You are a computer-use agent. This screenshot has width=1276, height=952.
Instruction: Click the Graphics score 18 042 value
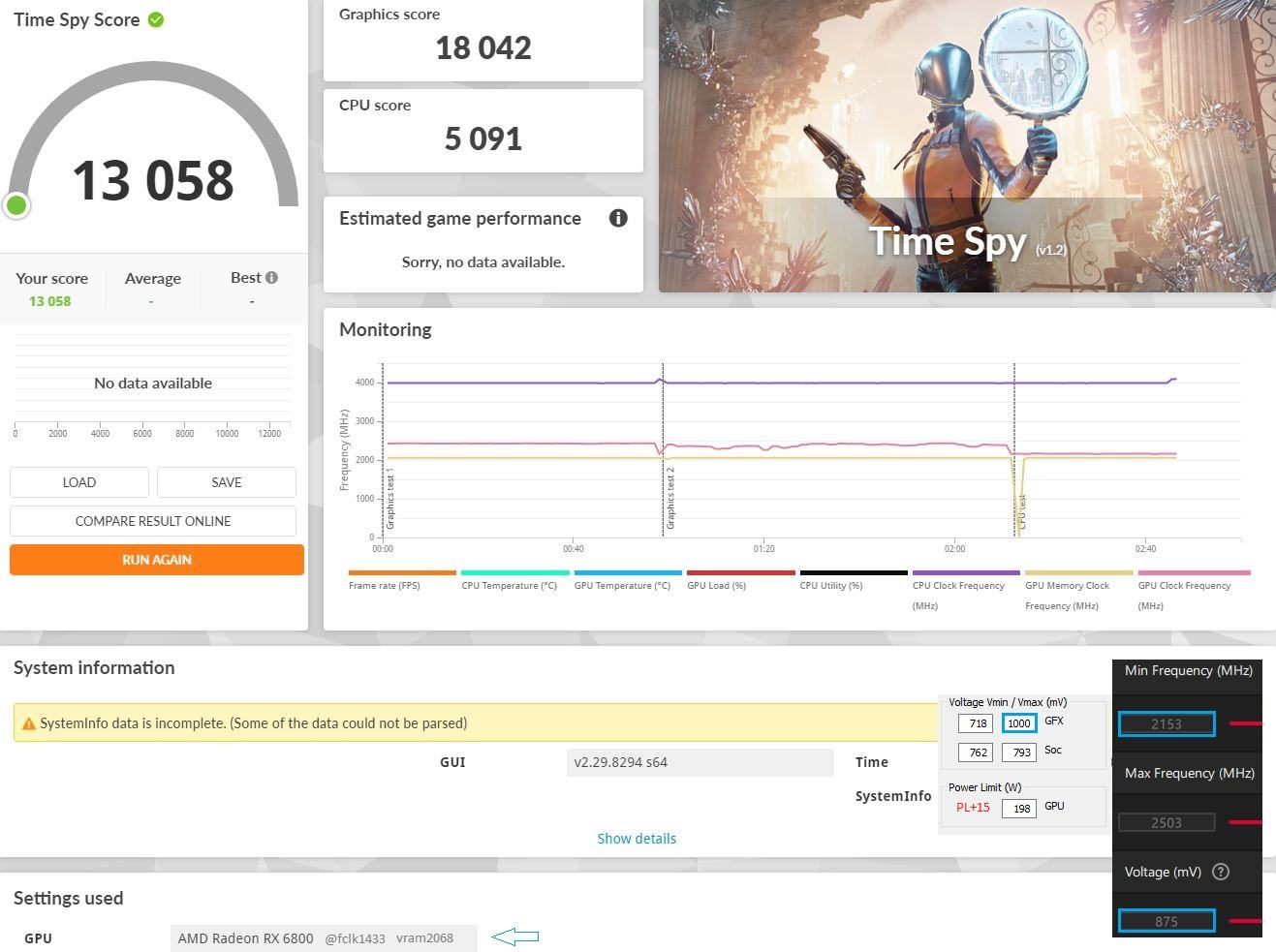(x=483, y=47)
